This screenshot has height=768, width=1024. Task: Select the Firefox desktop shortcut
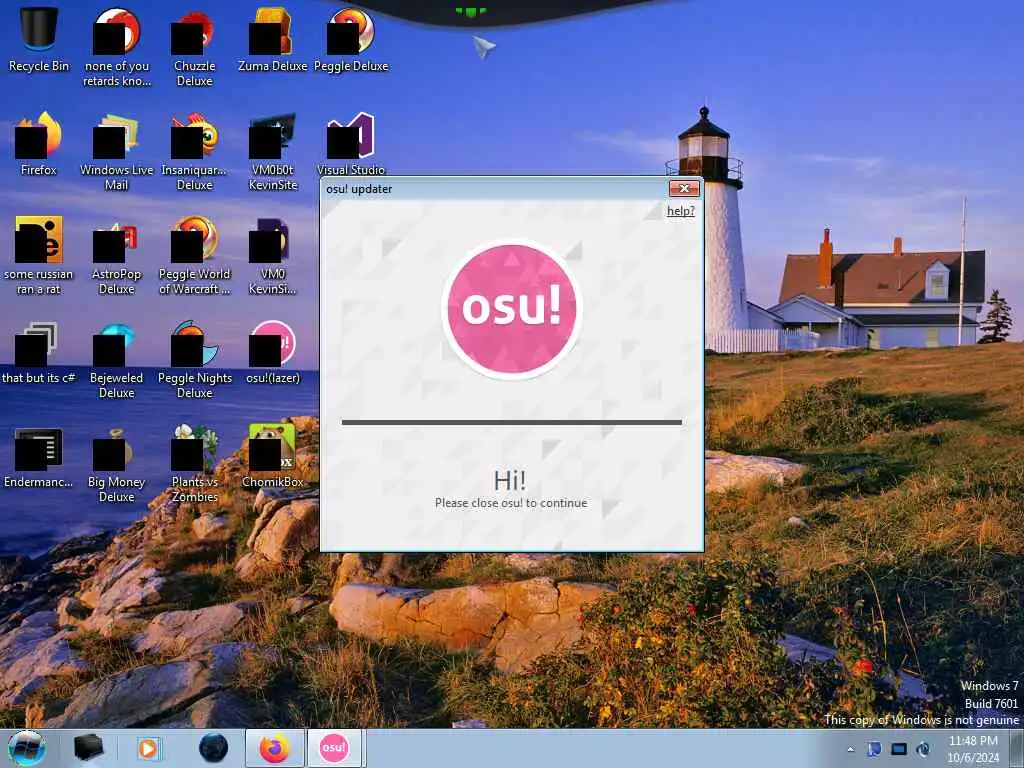(x=39, y=144)
